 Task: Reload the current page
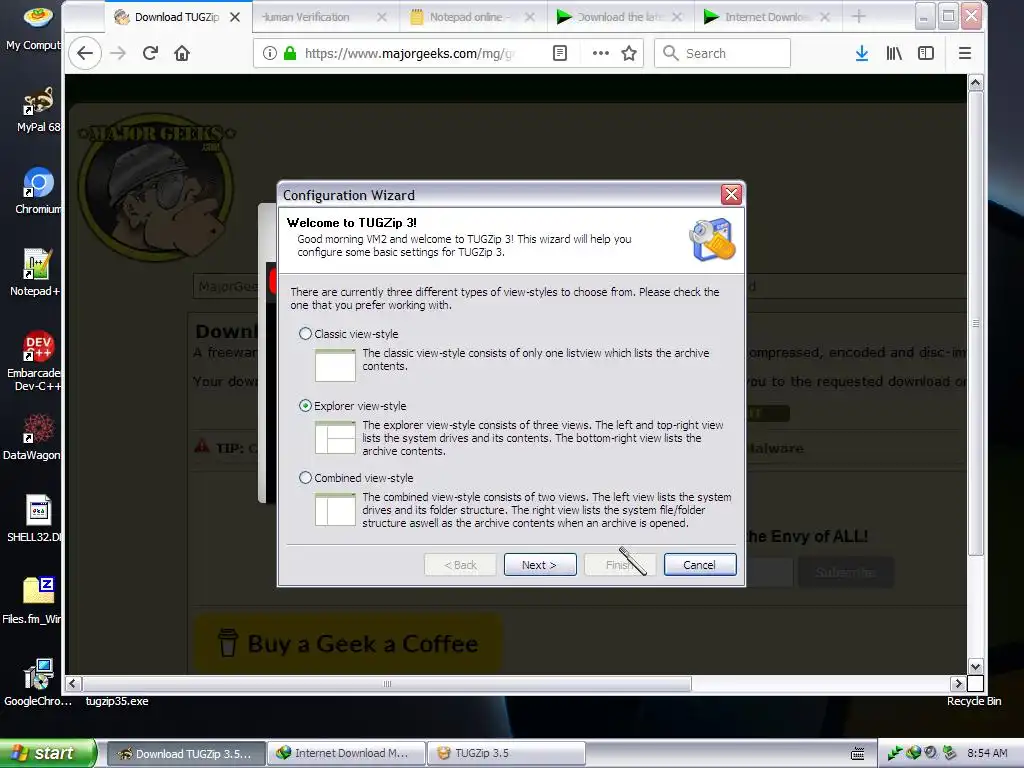(150, 53)
